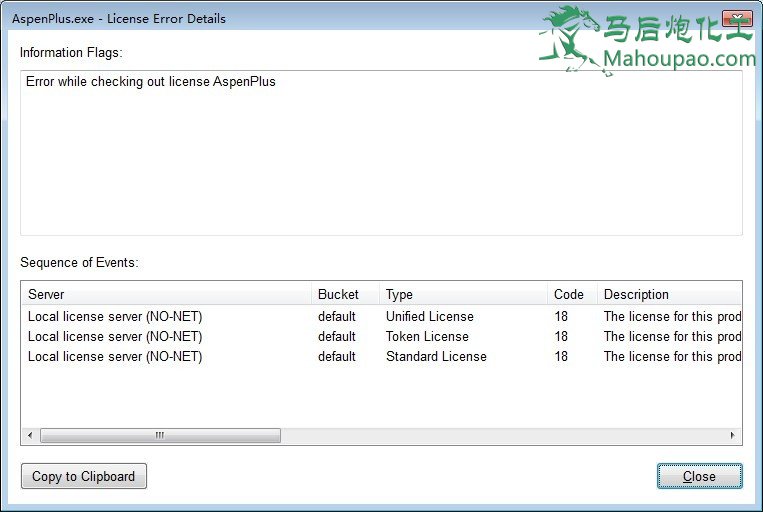Select the Standard License row
This screenshot has height=512, width=763.
click(382, 356)
